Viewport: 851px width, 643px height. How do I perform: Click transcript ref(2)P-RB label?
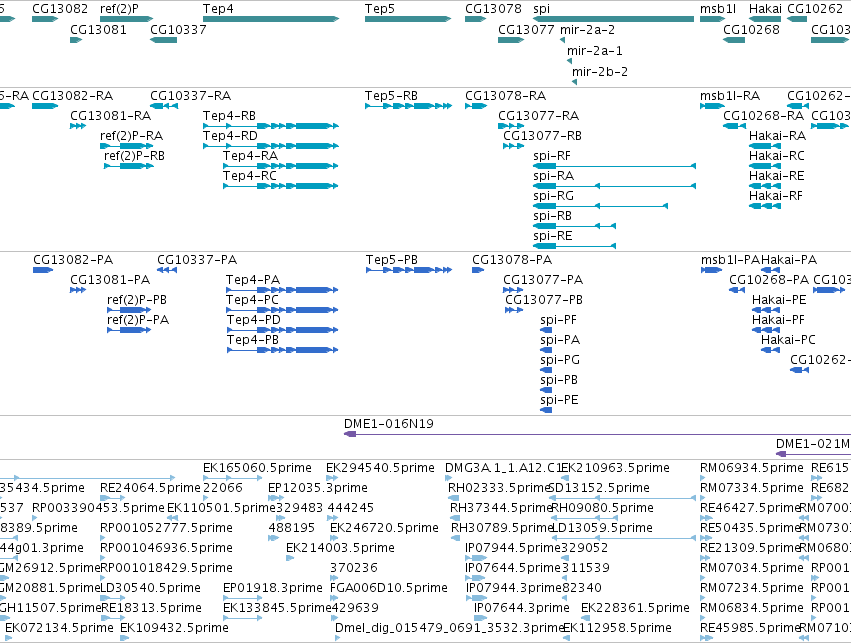click(x=134, y=156)
